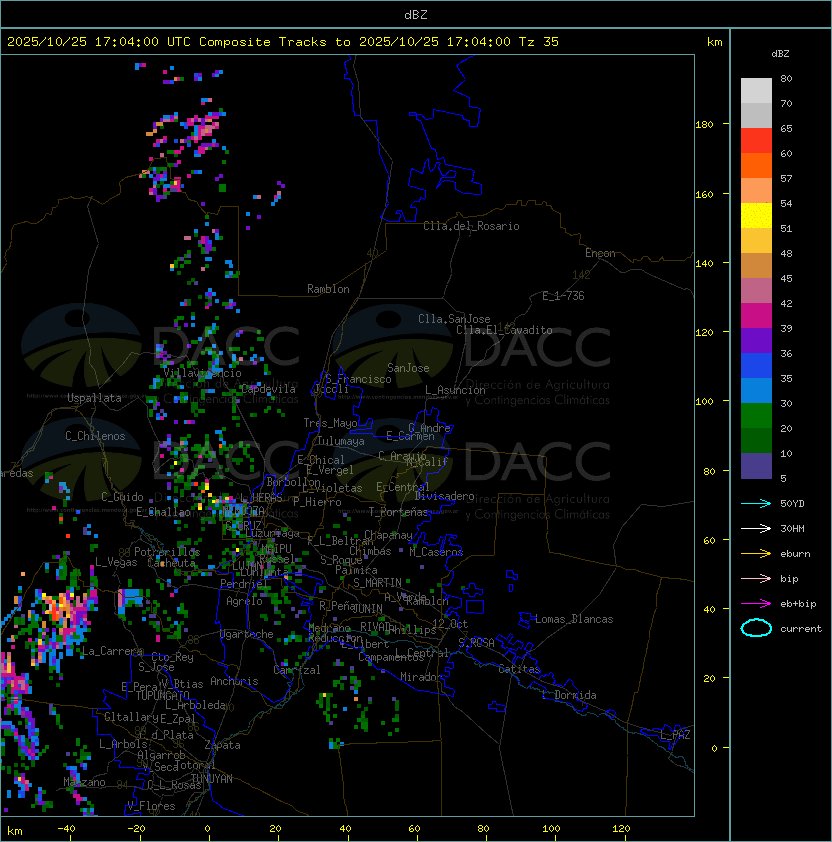
Task: Pick the purple swatch between 39 and 36 dBZ
Action: [x=756, y=340]
